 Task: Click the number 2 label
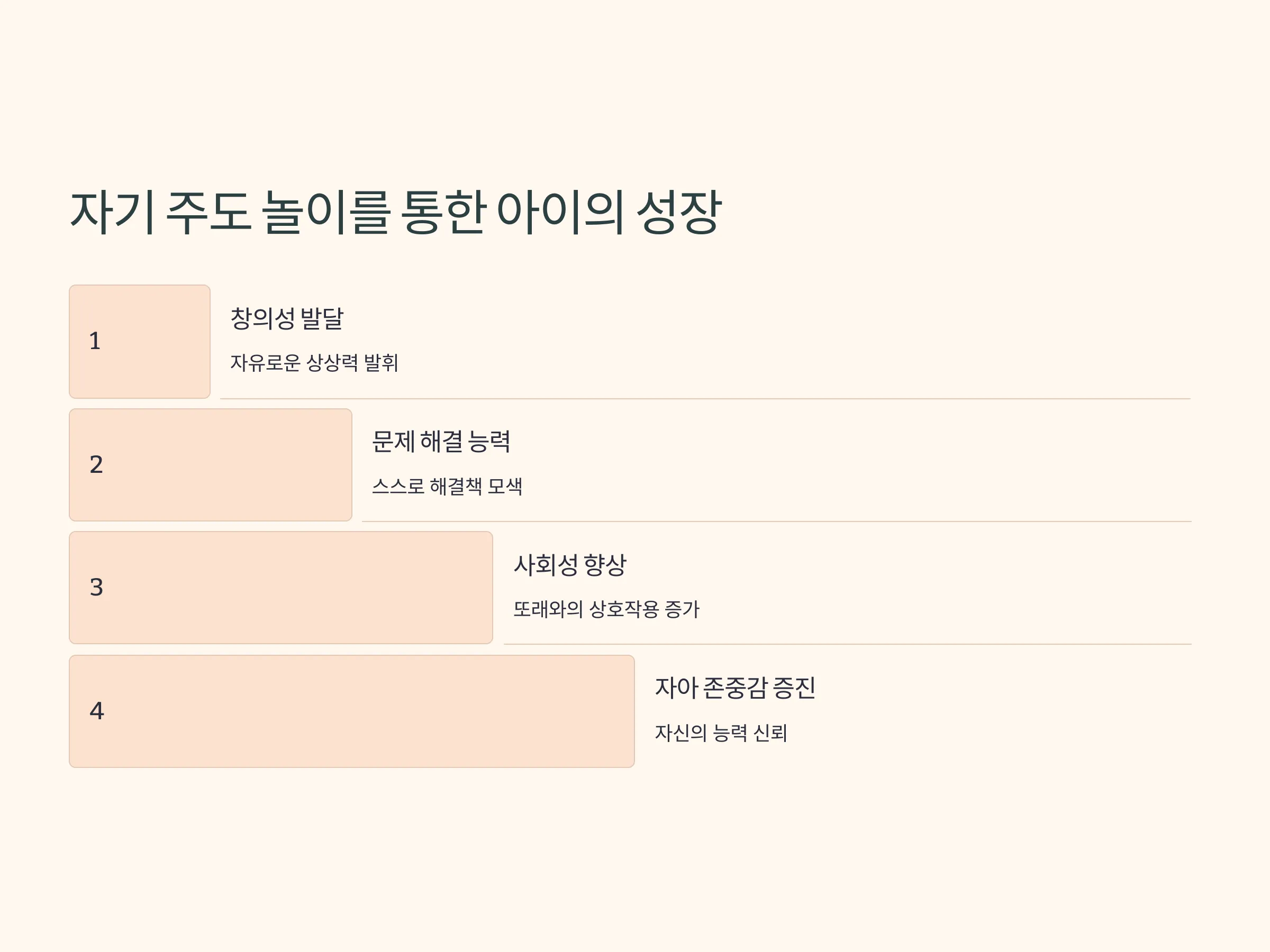click(96, 464)
